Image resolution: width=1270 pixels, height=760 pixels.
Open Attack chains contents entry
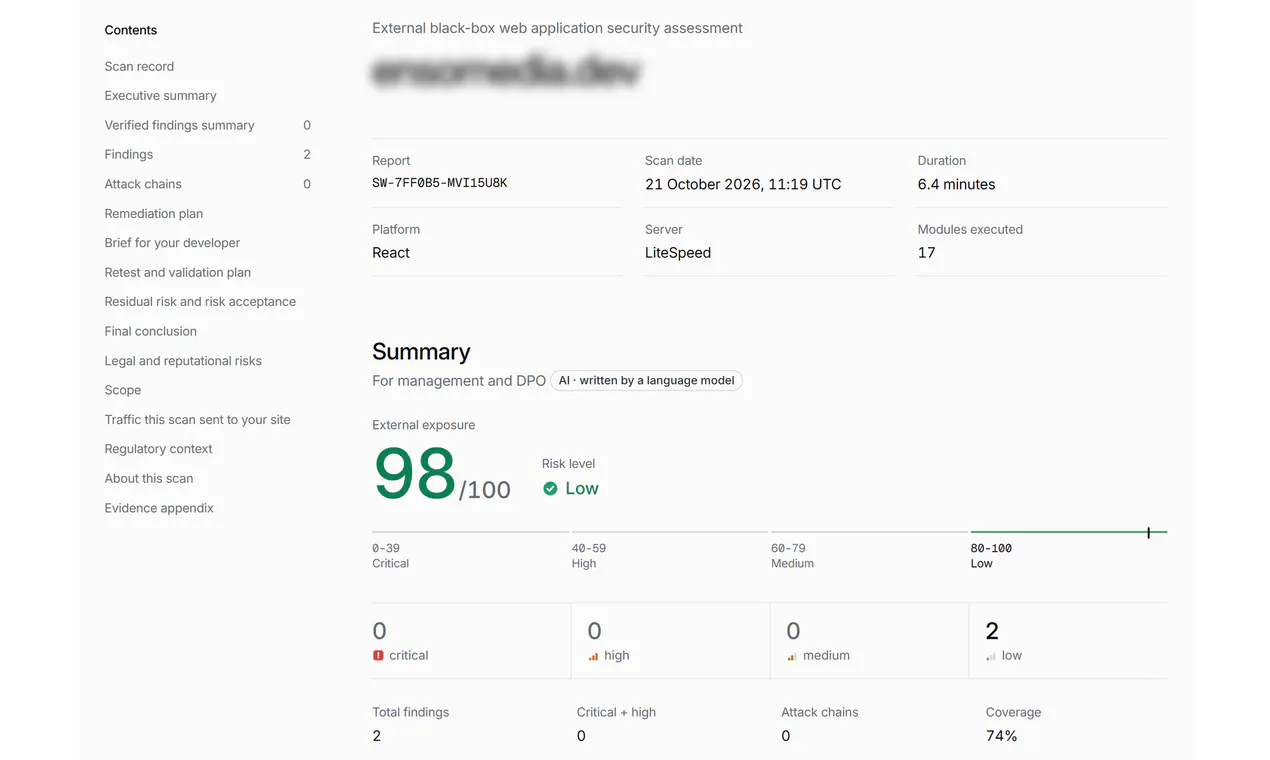(143, 184)
